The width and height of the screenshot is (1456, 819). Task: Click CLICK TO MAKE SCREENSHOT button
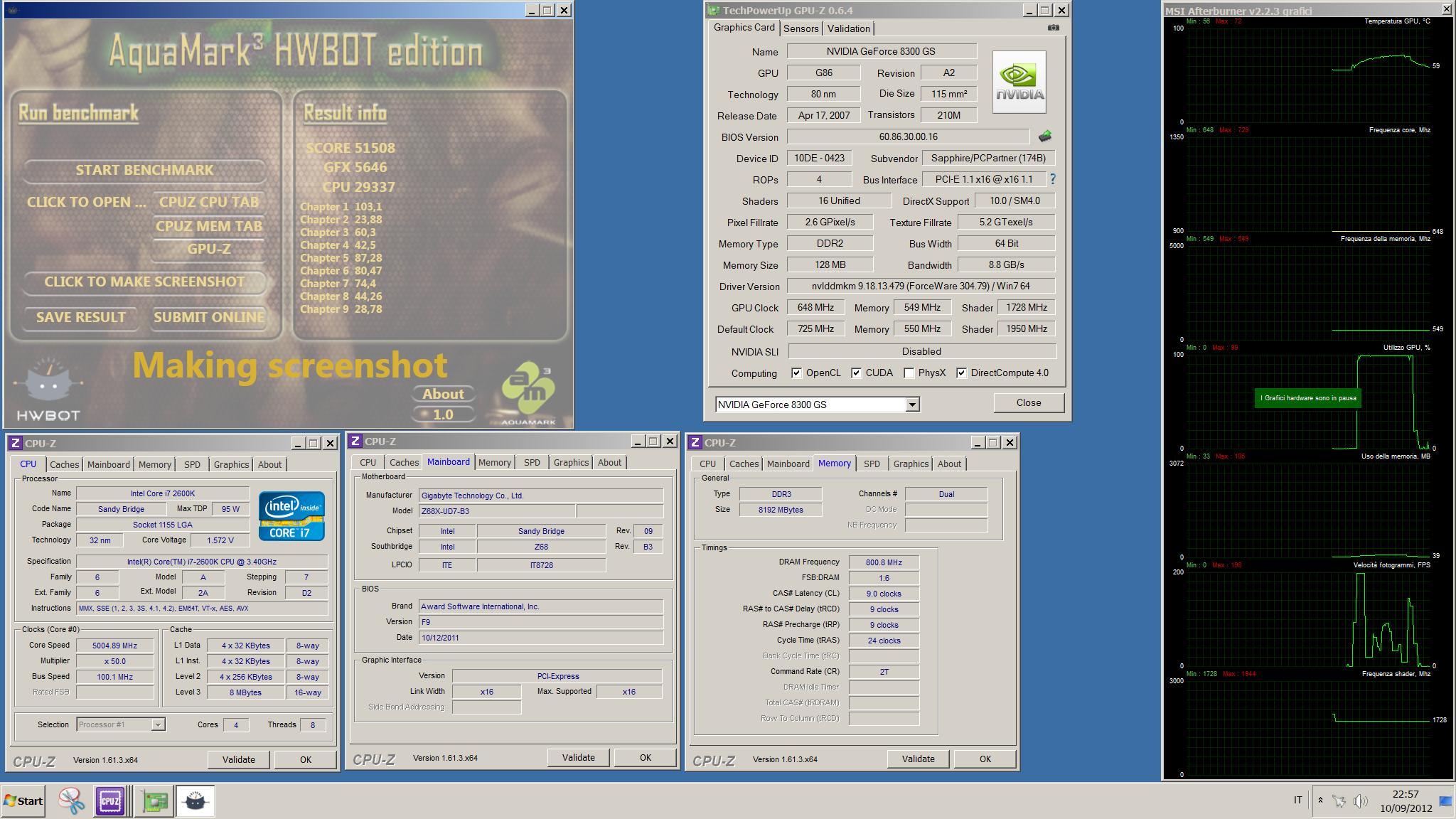144,282
